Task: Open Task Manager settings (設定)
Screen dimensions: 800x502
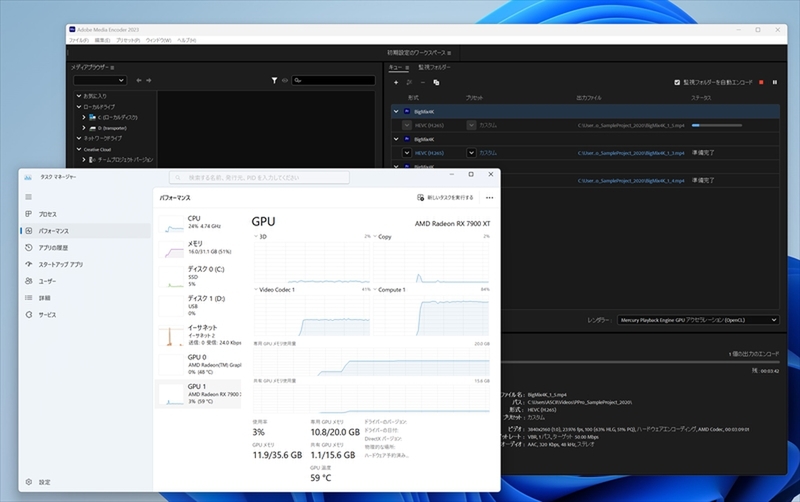Action: (x=30, y=482)
